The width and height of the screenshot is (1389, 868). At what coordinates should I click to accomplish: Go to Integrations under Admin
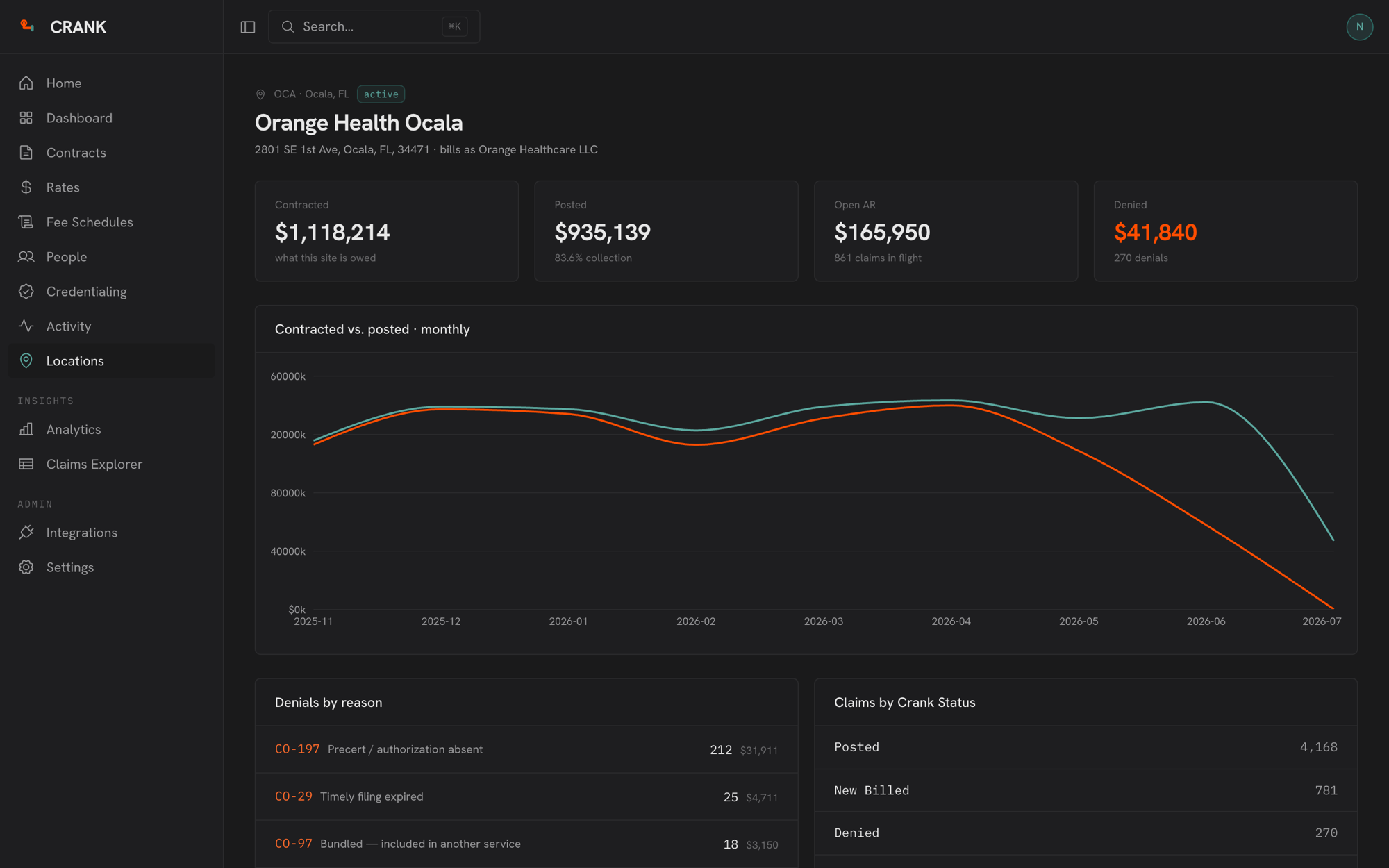pos(111,533)
